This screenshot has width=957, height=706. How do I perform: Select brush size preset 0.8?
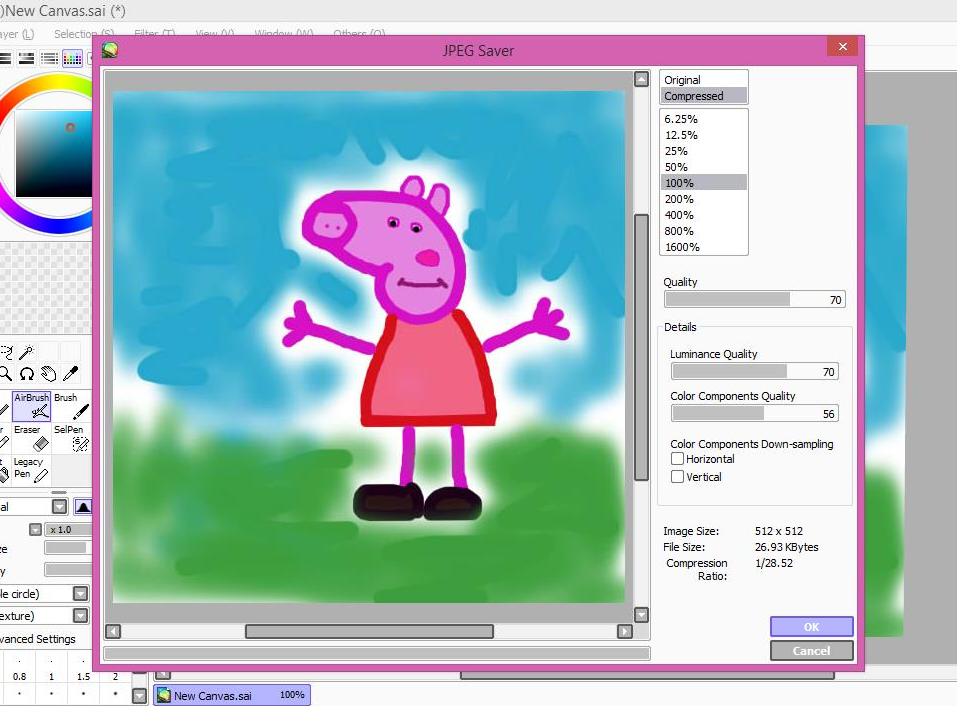[x=20, y=676]
